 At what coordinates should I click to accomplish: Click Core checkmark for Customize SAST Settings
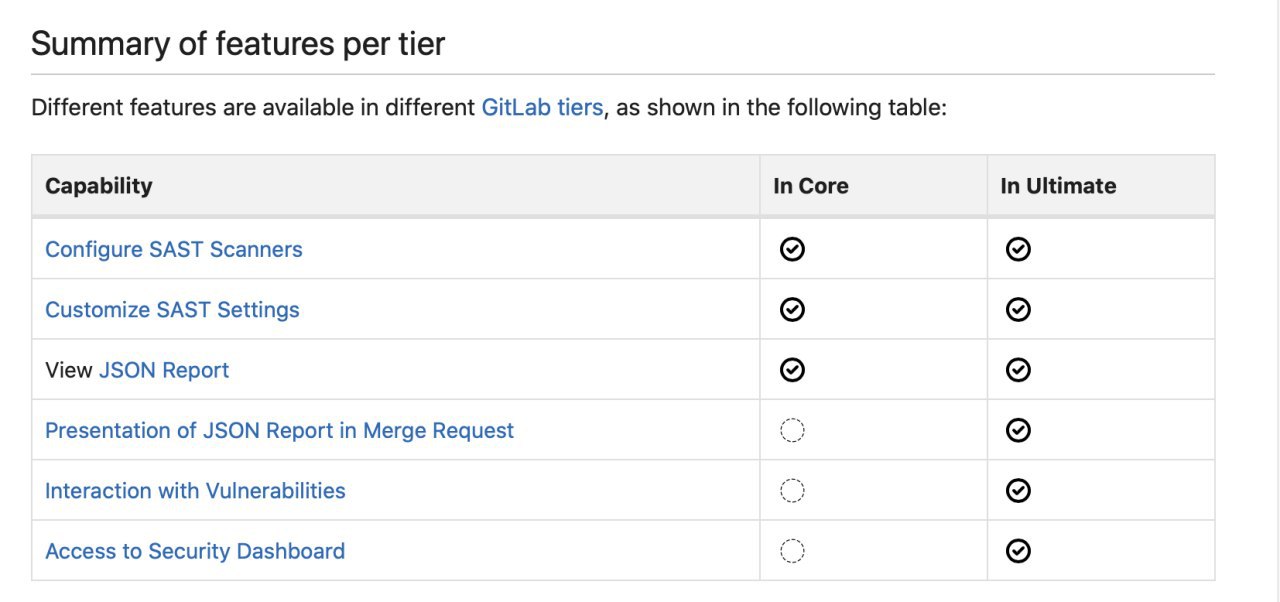pos(792,310)
